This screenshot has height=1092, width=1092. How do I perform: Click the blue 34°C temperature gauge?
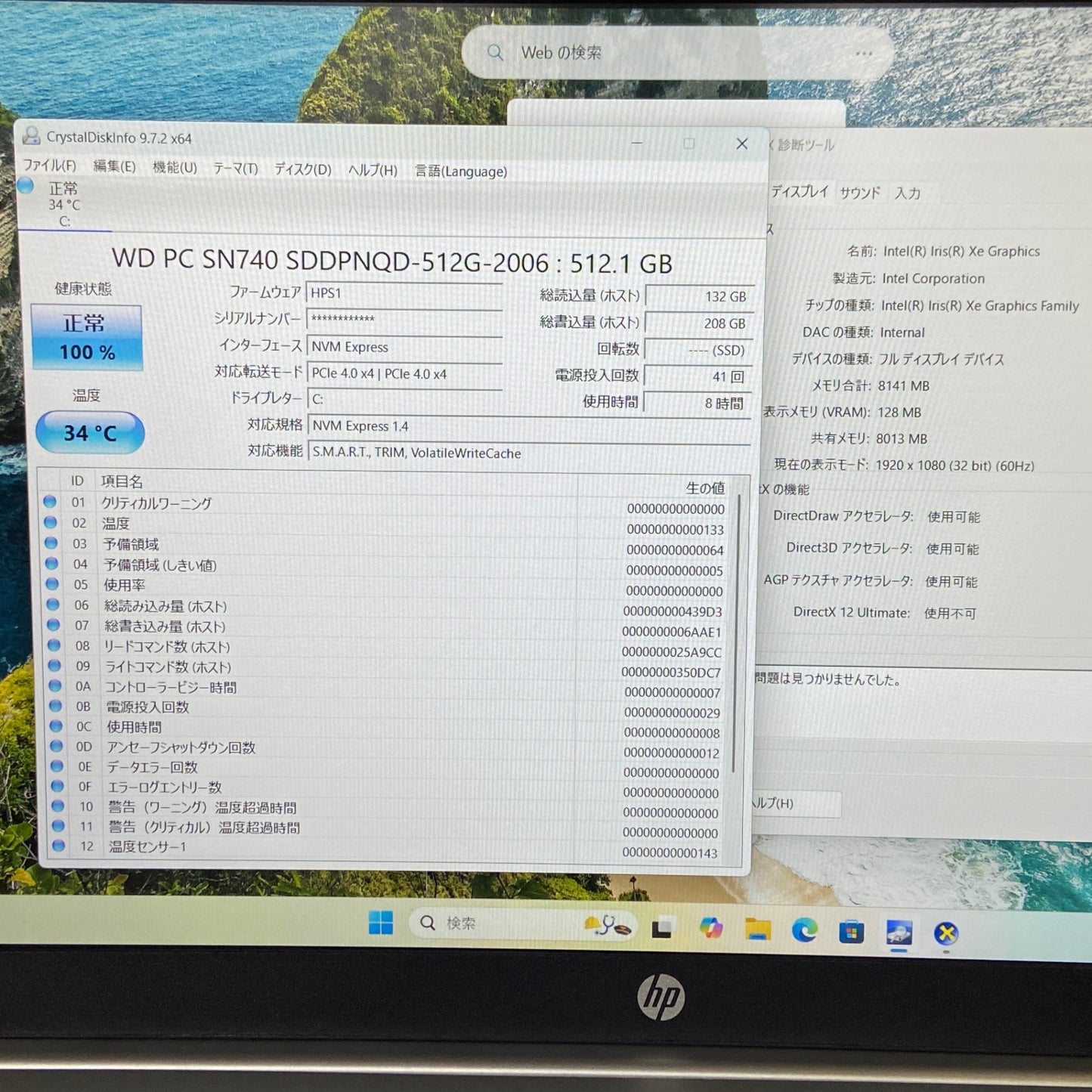(x=90, y=432)
